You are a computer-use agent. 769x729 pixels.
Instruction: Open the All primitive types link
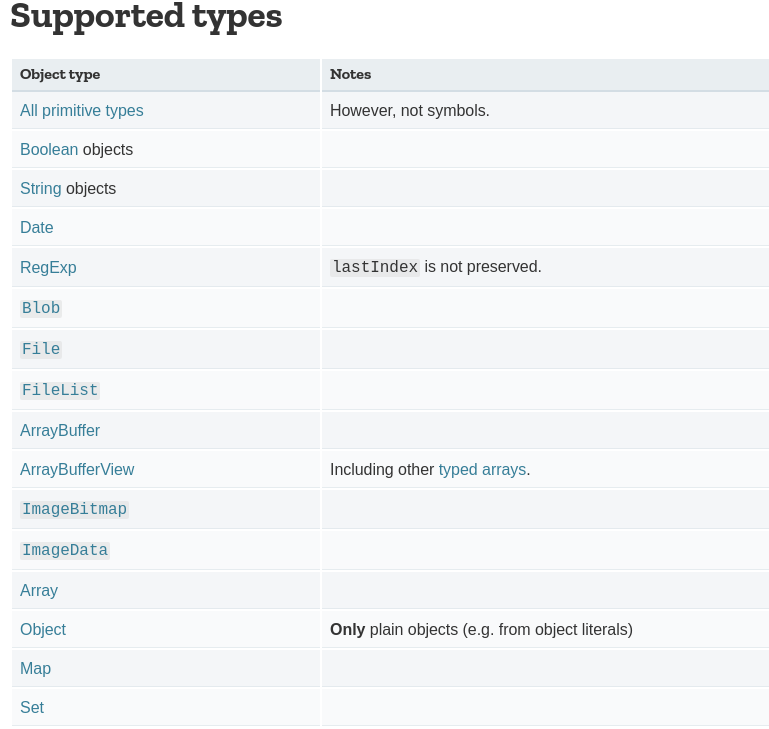(x=81, y=111)
